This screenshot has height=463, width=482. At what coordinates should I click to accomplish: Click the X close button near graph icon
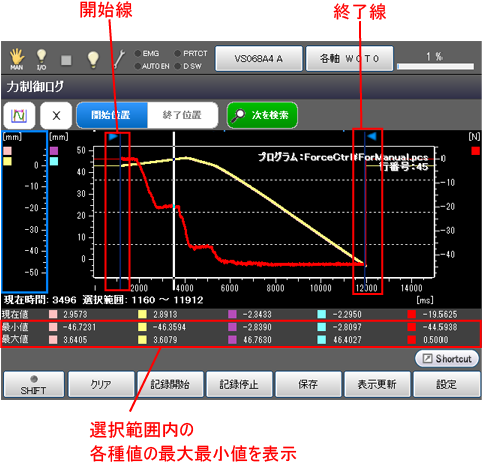click(x=56, y=115)
